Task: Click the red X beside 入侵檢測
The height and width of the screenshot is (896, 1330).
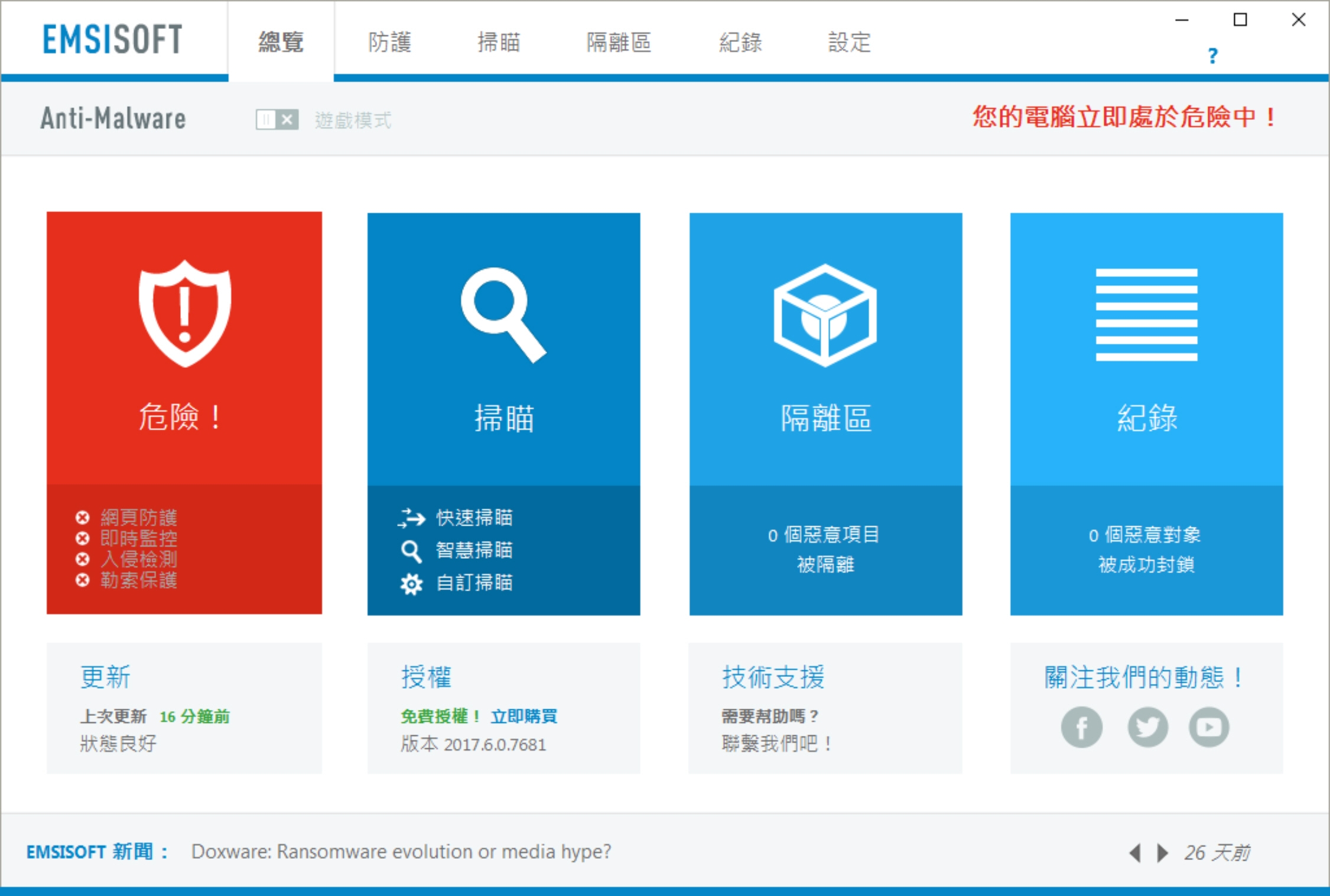Action: tap(83, 559)
